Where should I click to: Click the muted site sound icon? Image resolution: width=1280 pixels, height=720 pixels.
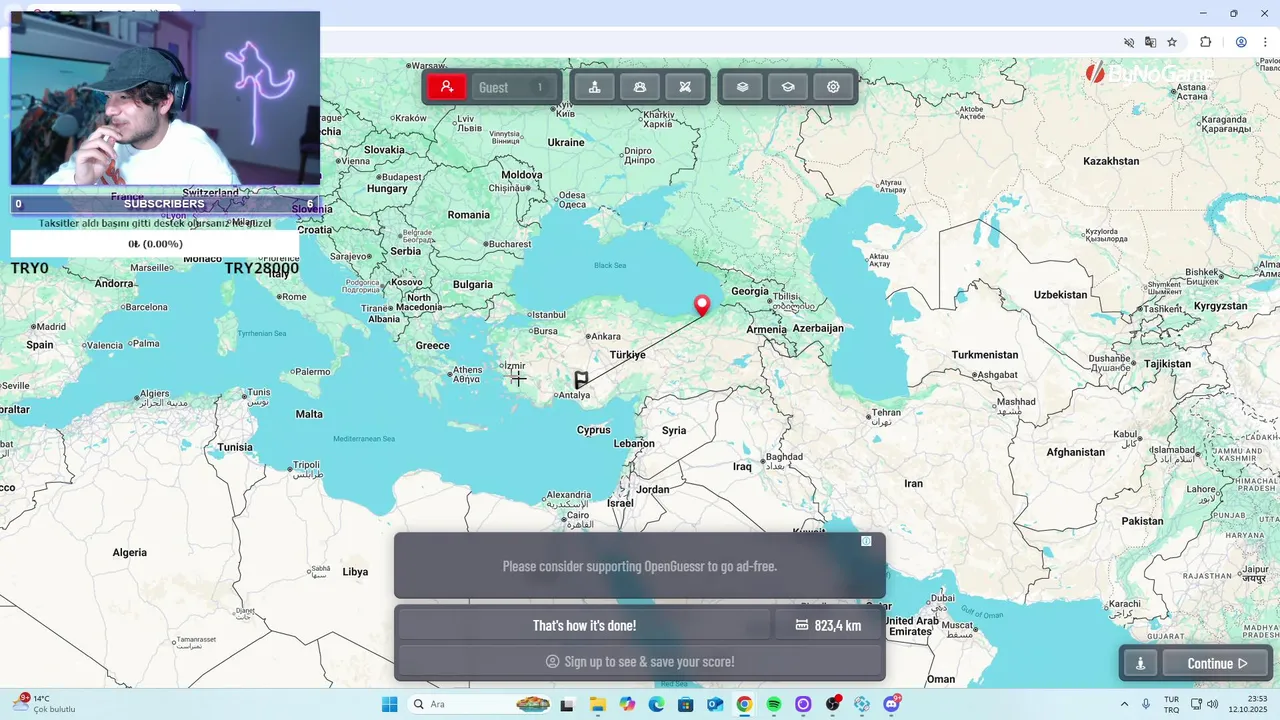click(x=1129, y=42)
